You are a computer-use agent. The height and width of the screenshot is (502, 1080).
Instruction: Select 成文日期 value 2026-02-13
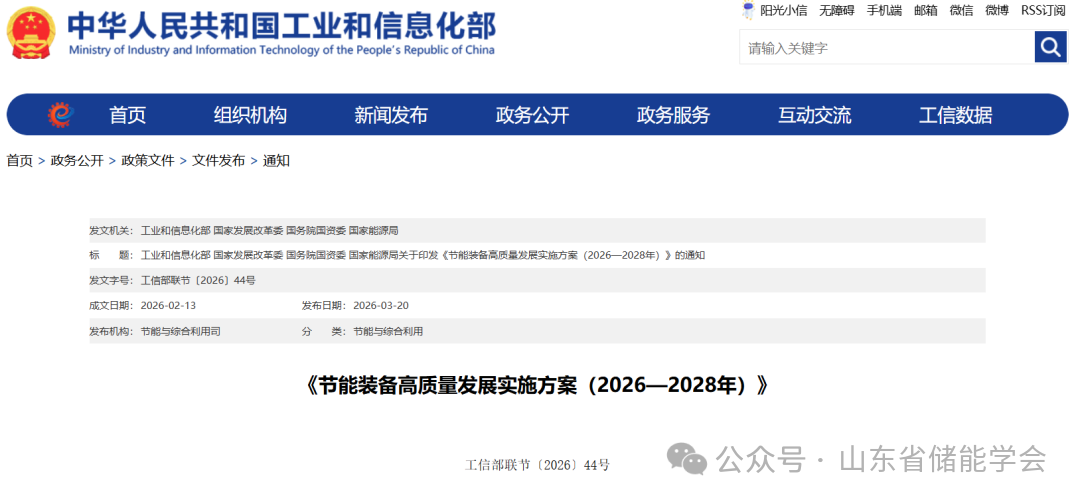pyautogui.click(x=169, y=305)
